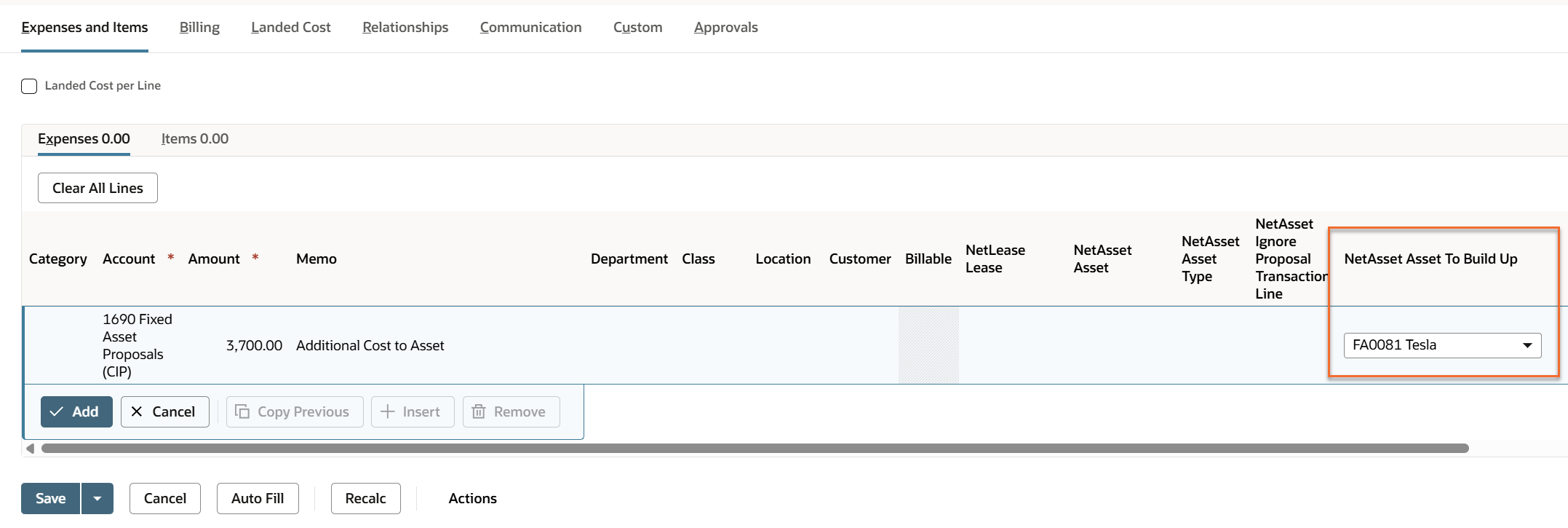Click the Memo field Additional Cost to Asset
The image size is (1568, 528).
click(x=370, y=346)
